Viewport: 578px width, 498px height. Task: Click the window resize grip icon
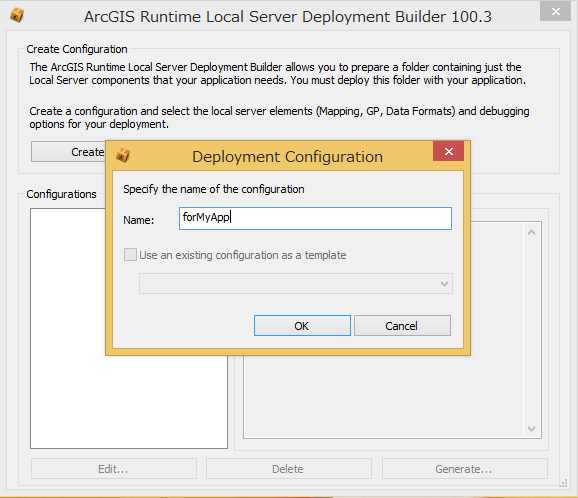click(x=563, y=483)
